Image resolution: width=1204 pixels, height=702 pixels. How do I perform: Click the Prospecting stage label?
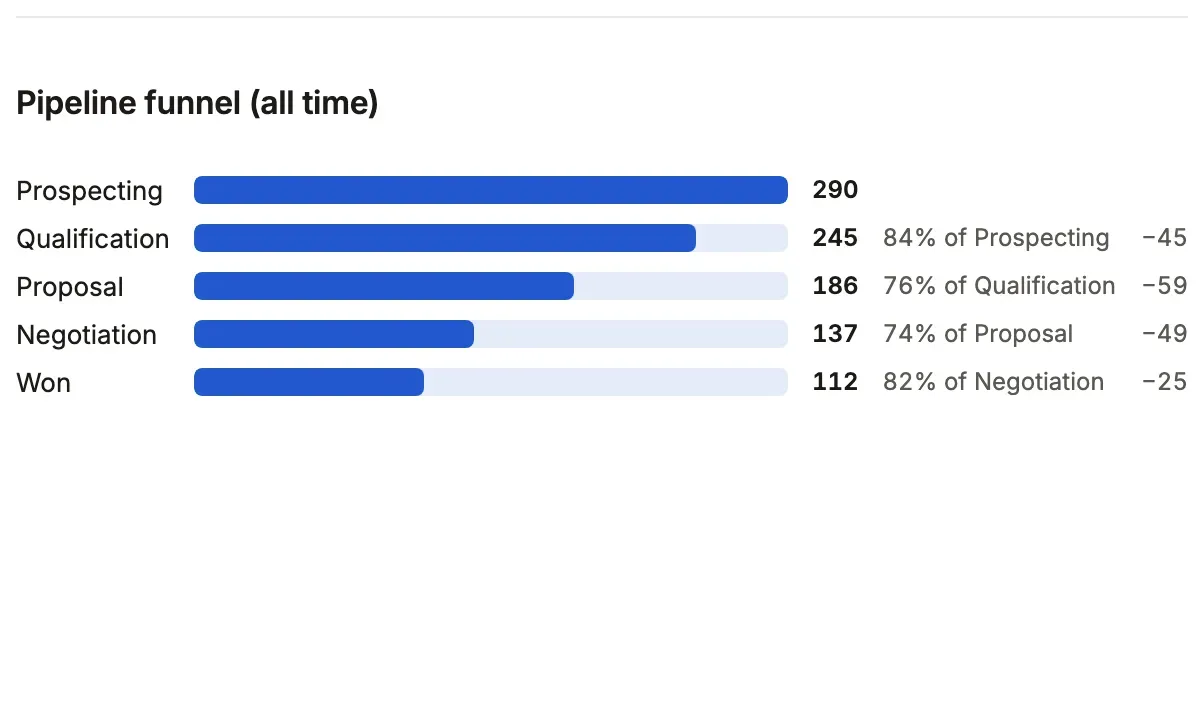(89, 191)
